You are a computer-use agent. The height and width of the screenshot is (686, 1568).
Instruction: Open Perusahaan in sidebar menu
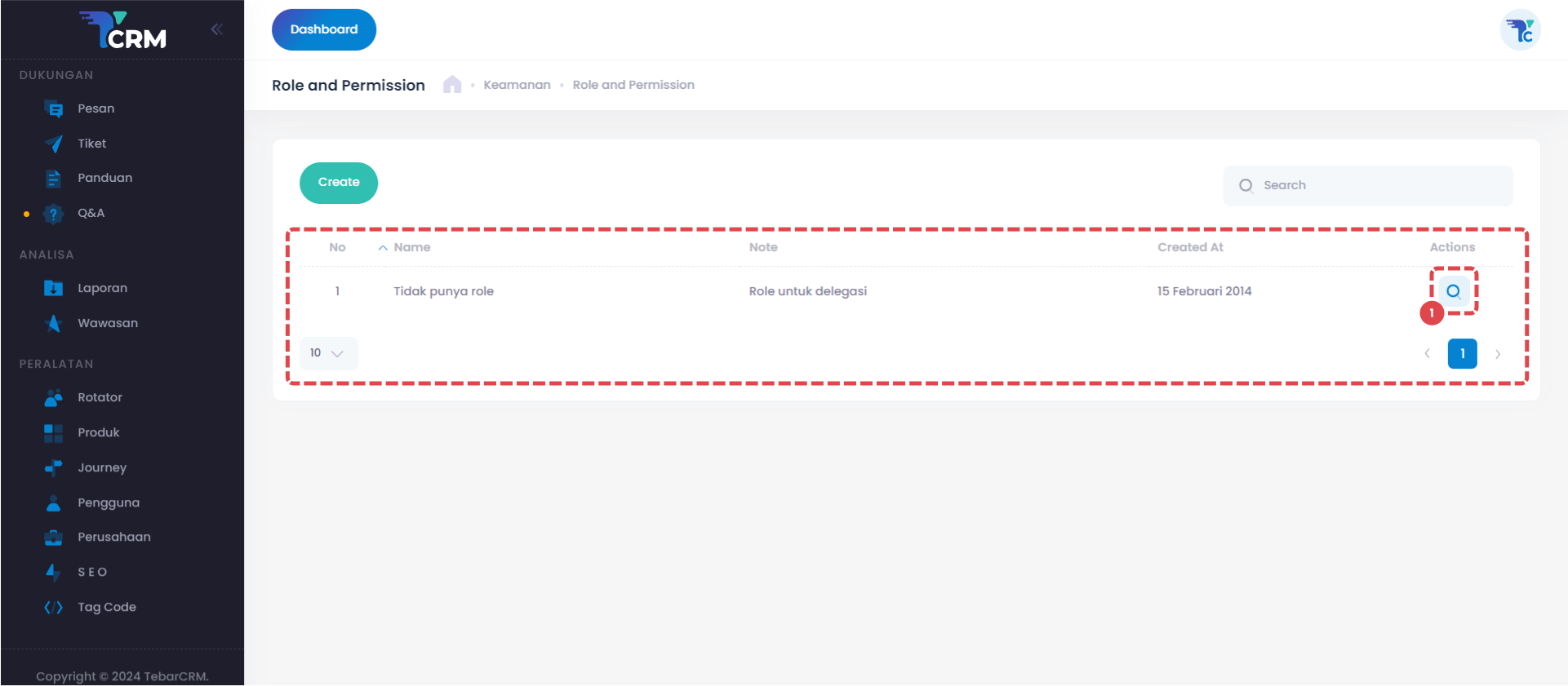pos(113,537)
